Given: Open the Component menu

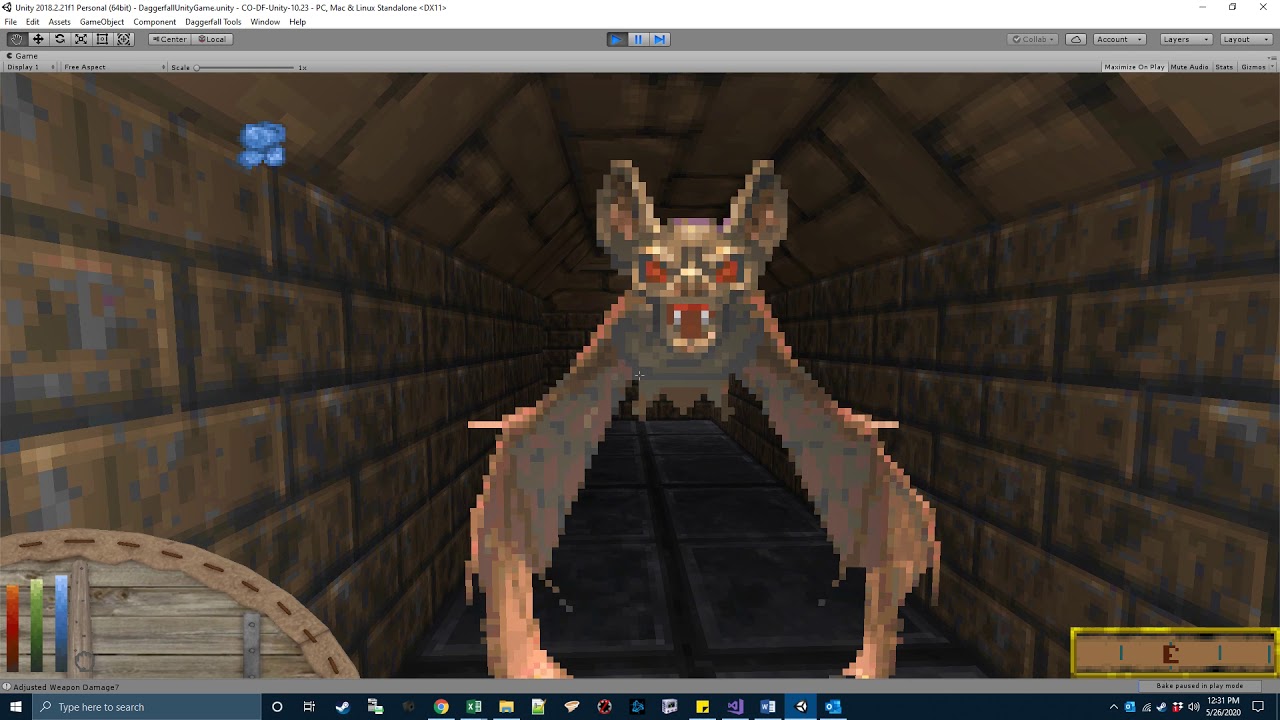Looking at the screenshot, I should click(x=155, y=22).
